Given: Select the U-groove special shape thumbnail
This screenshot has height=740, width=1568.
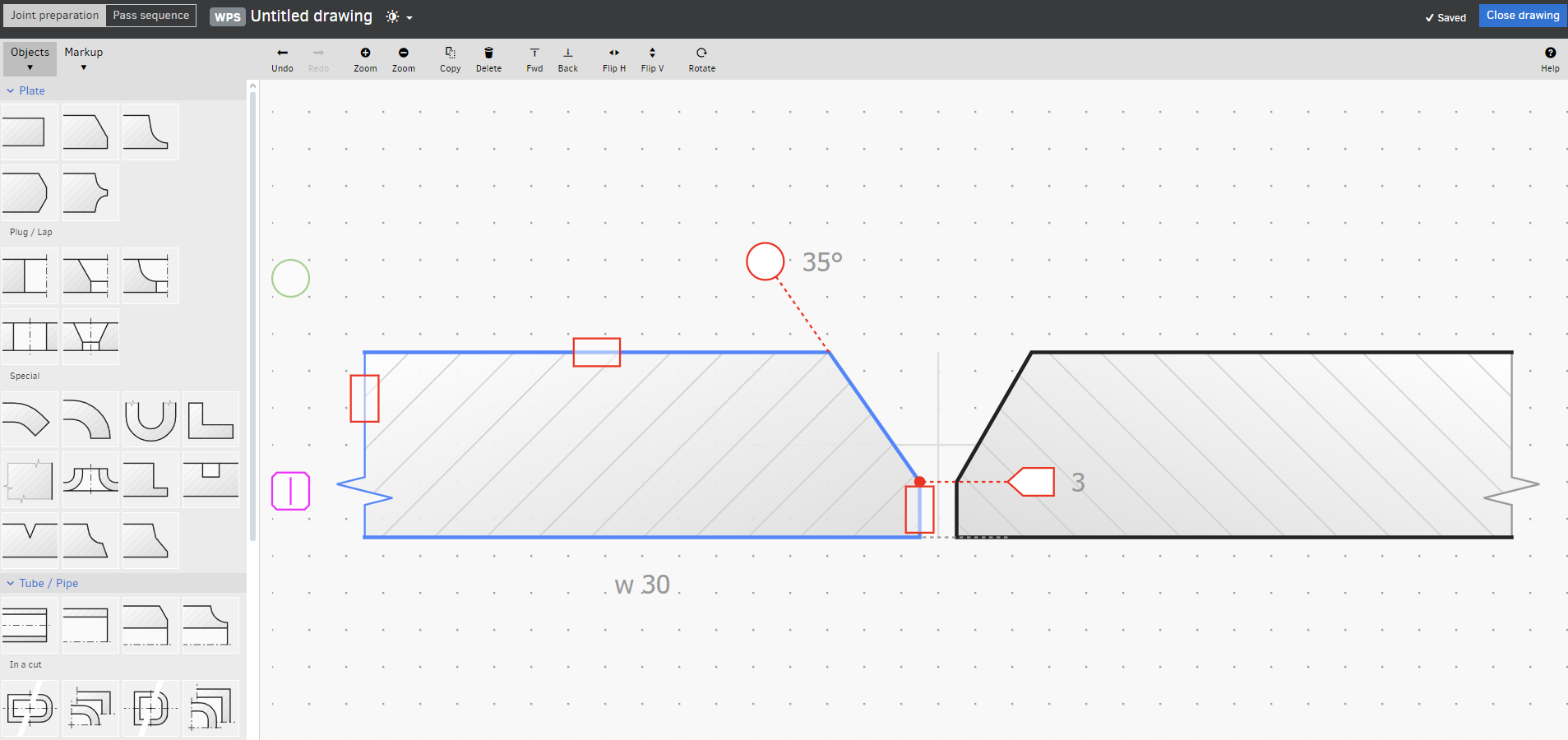Looking at the screenshot, I should tap(150, 419).
